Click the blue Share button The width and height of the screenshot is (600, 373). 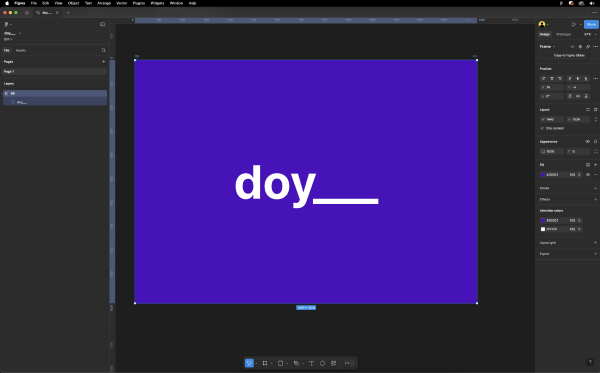tap(591, 24)
